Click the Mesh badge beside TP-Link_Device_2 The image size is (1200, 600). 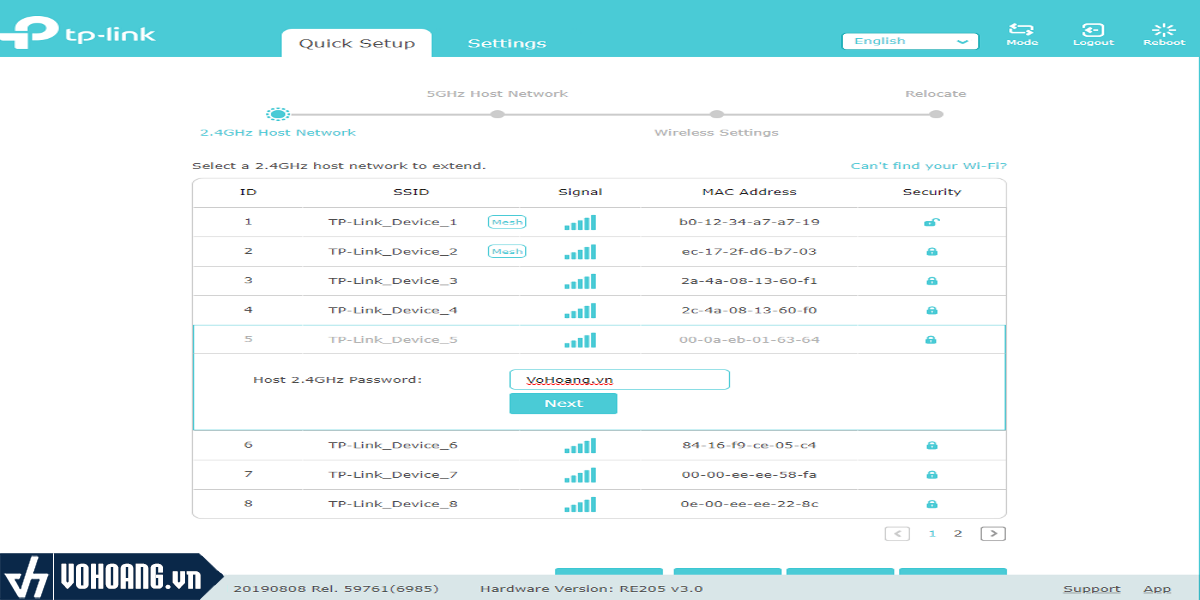(507, 251)
